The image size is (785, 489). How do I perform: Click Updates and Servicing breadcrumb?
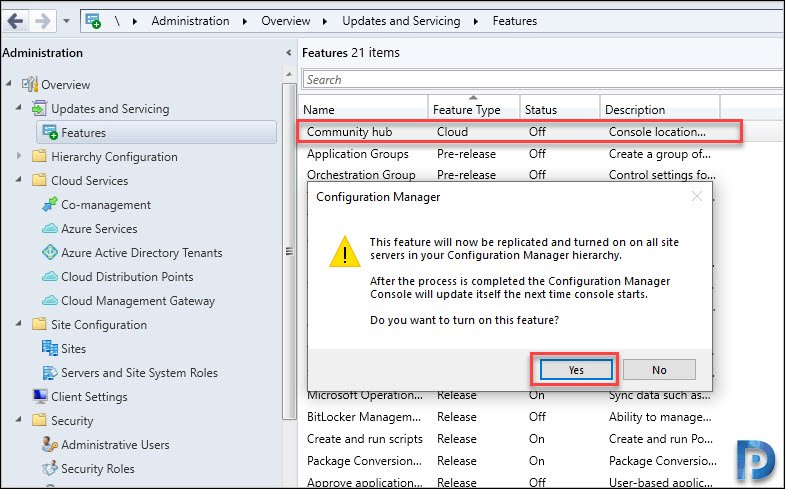point(401,21)
